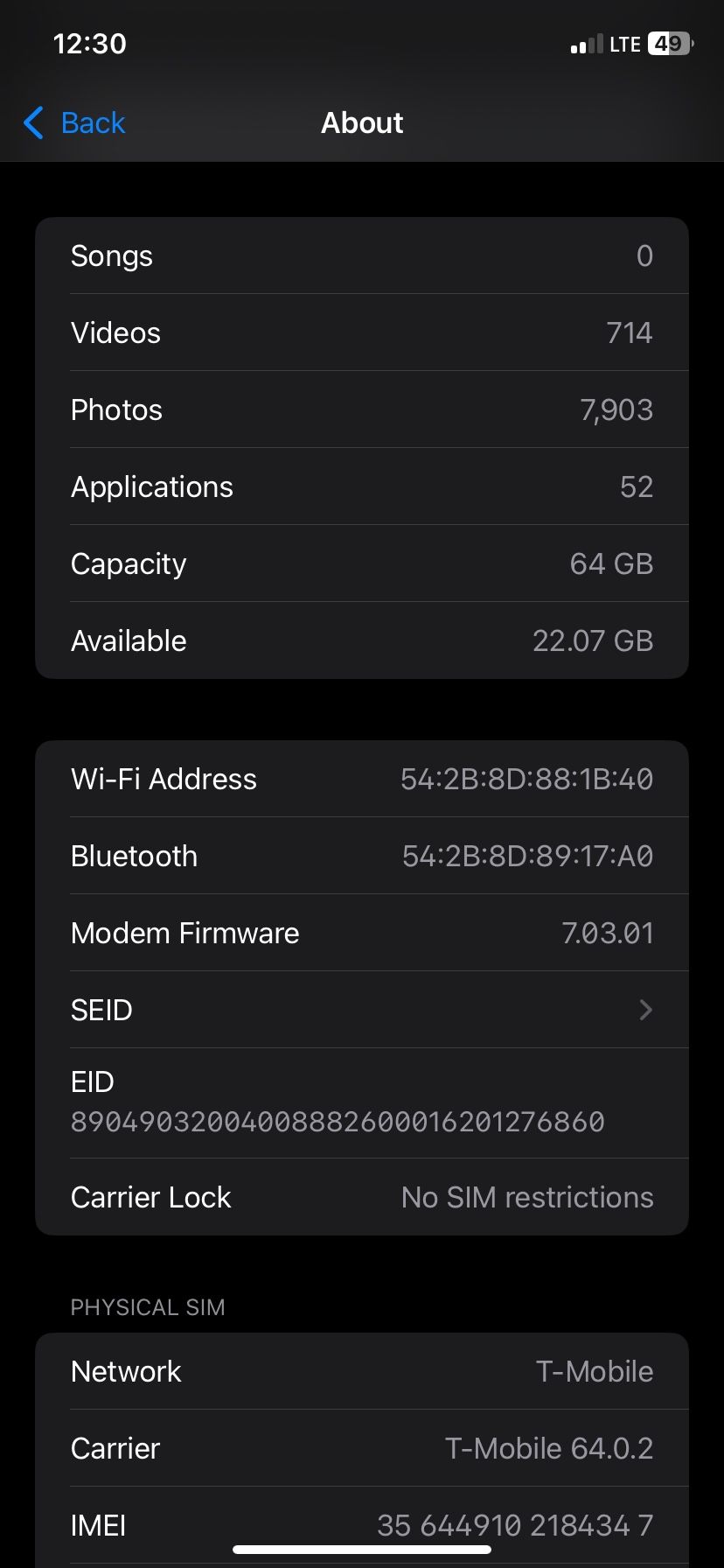Tap the 12:30 status bar clock

click(x=89, y=44)
